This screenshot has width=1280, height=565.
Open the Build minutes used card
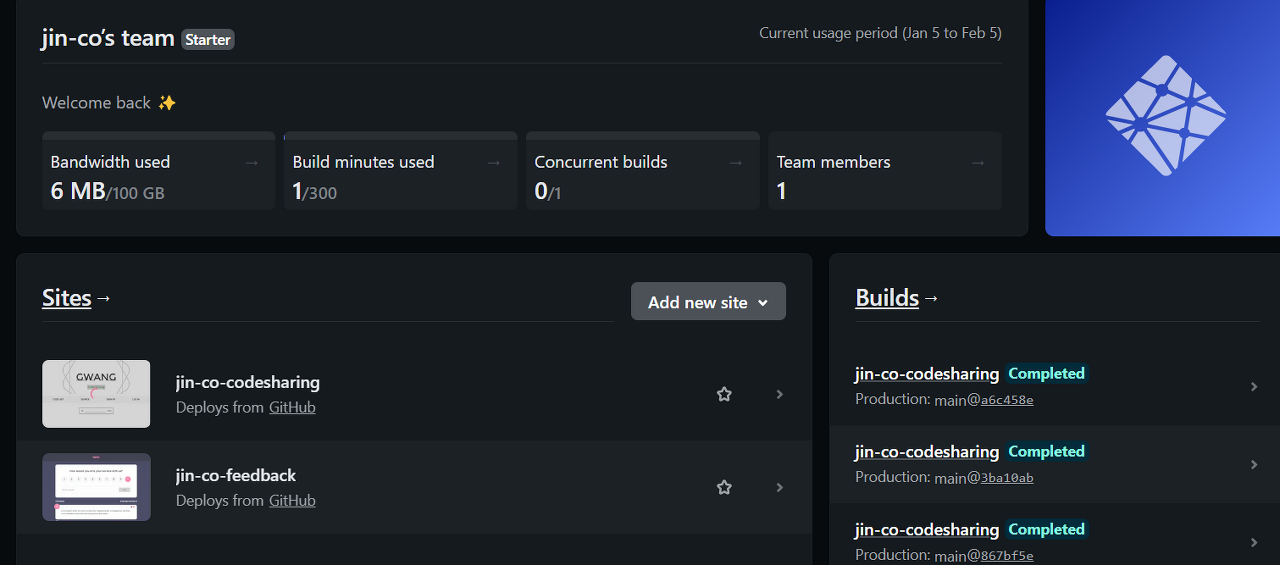(400, 171)
